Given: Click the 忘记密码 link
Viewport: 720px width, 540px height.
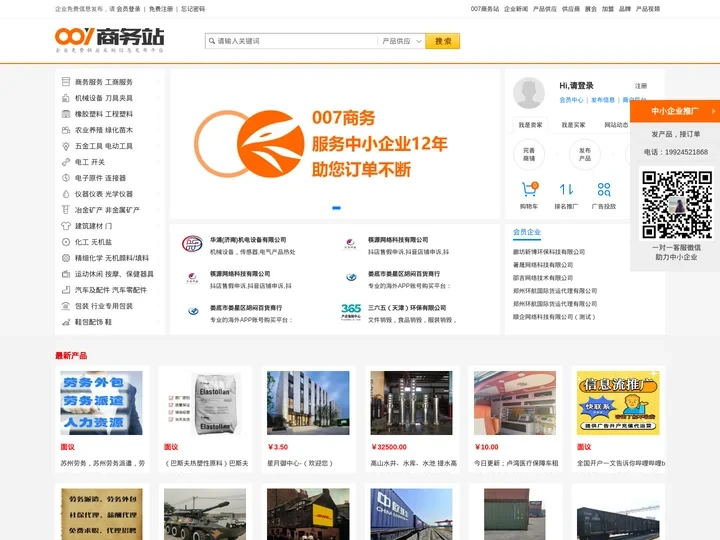Looking at the screenshot, I should tap(193, 9).
